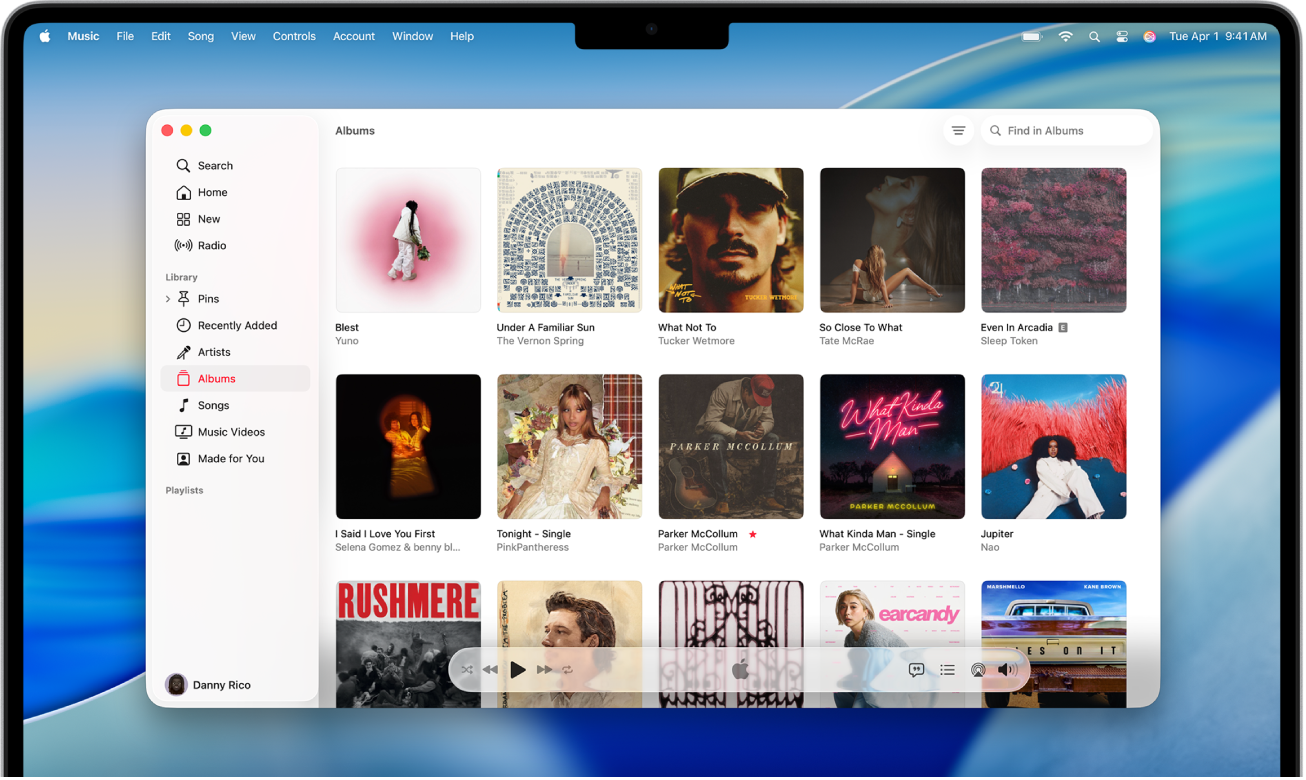This screenshot has width=1306, height=780.
Task: Open the albums sort and filter options
Action: coord(958,130)
